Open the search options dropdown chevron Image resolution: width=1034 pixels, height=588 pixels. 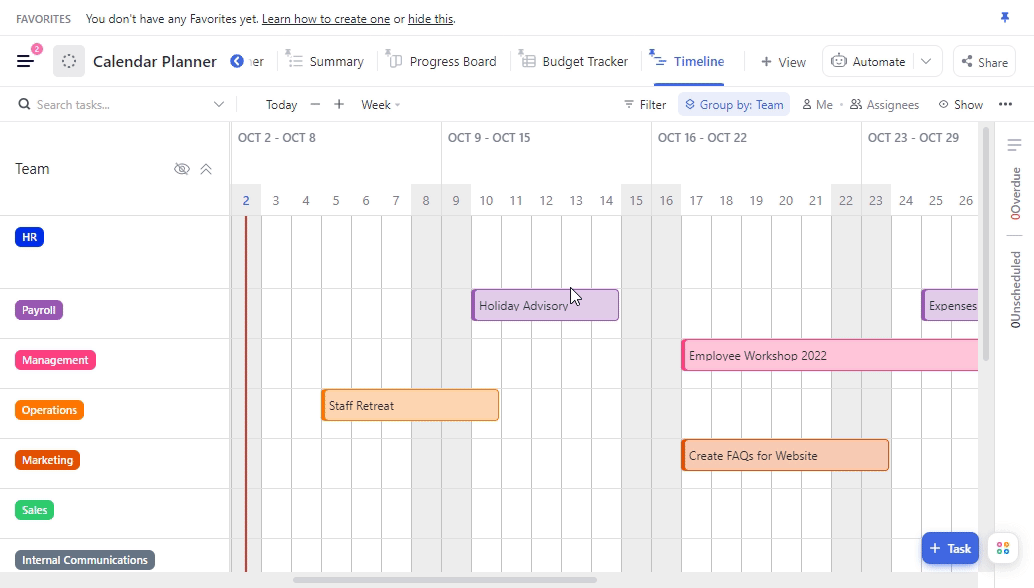pyautogui.click(x=219, y=104)
